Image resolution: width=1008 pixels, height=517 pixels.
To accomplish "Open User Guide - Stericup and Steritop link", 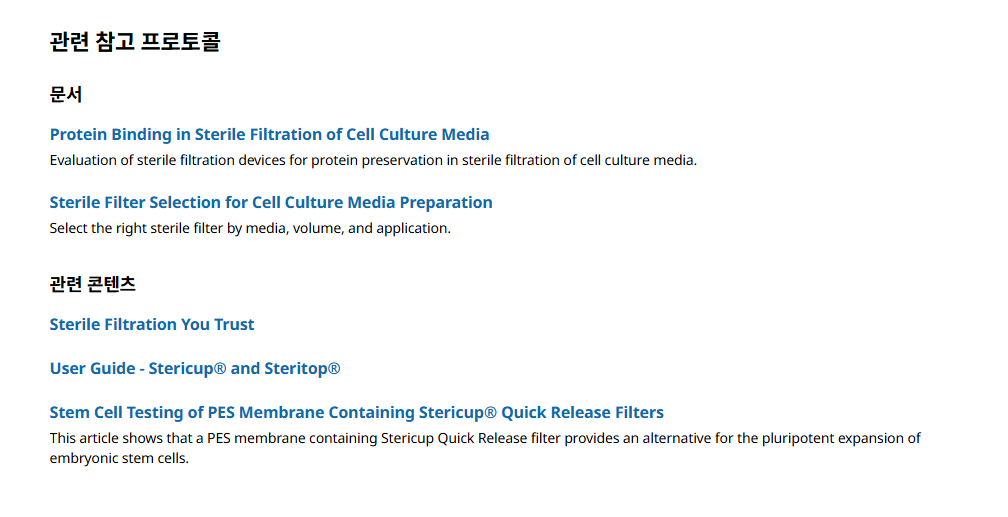I will [x=195, y=368].
